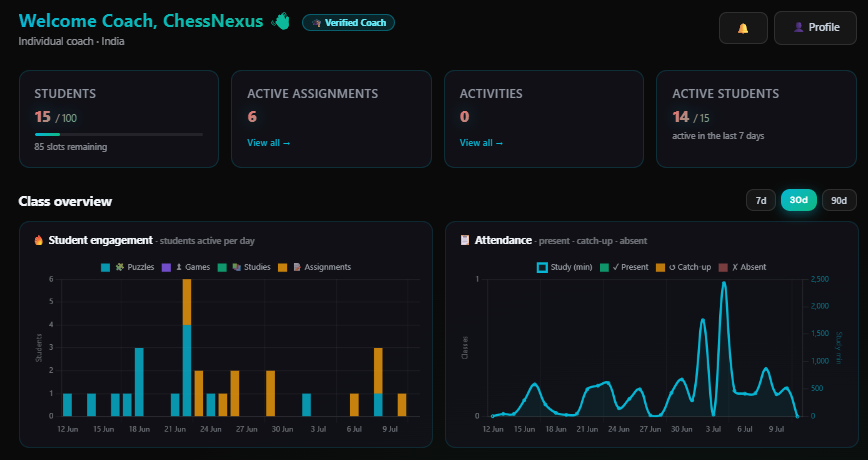This screenshot has height=460, width=868.
Task: Toggle the Studies legend swatch
Action: (222, 267)
